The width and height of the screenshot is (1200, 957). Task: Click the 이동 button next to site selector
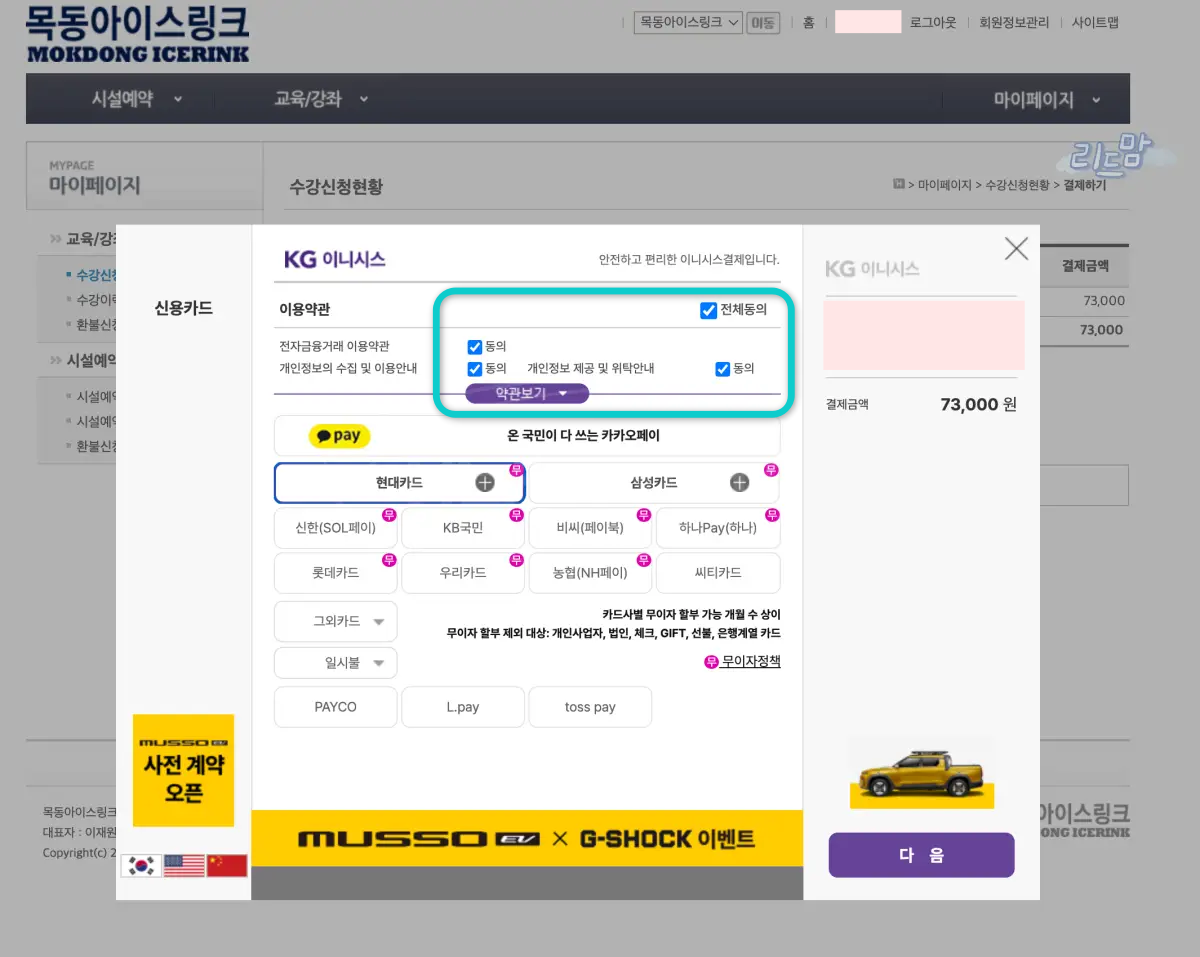point(763,22)
